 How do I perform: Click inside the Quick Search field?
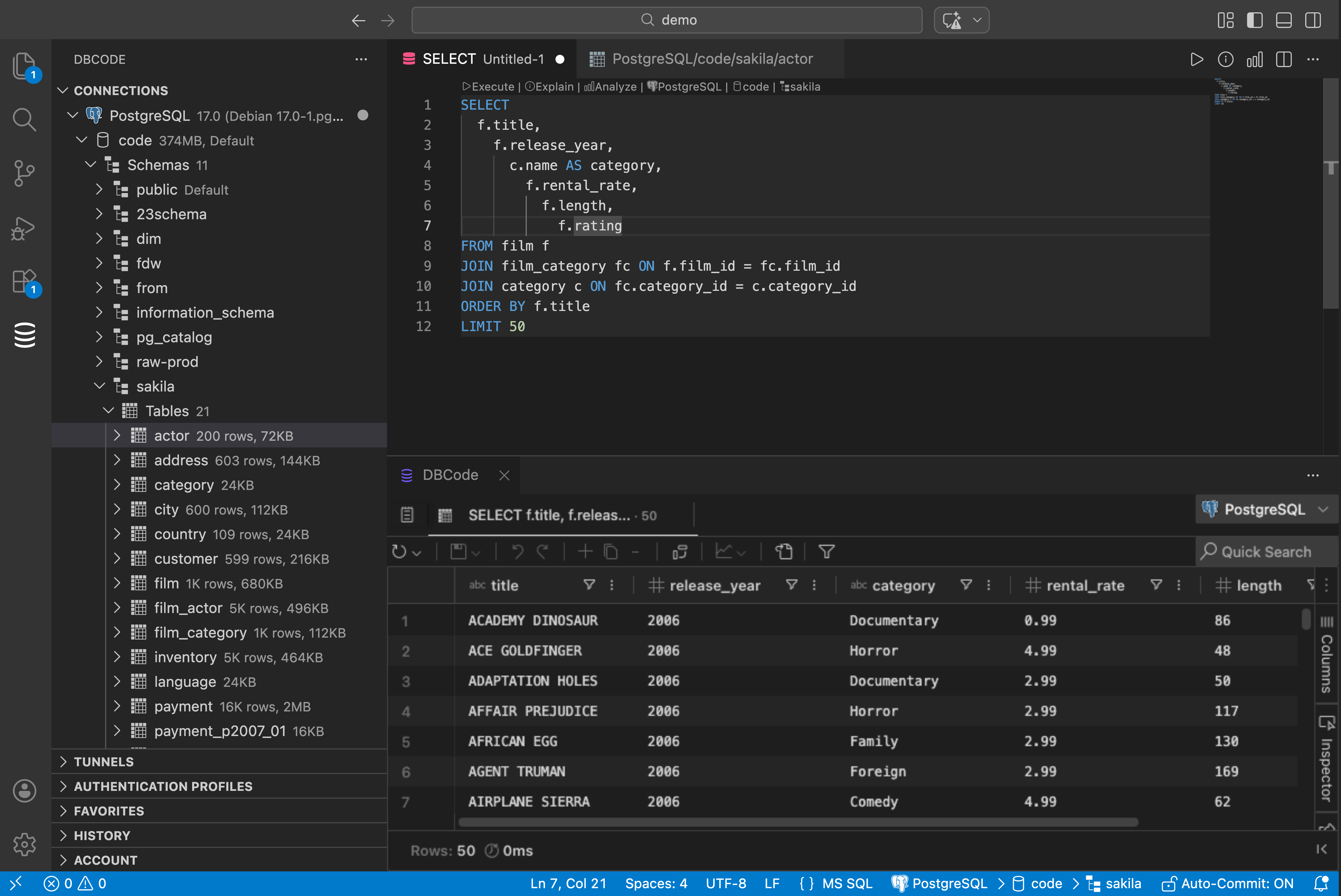coord(1266,551)
